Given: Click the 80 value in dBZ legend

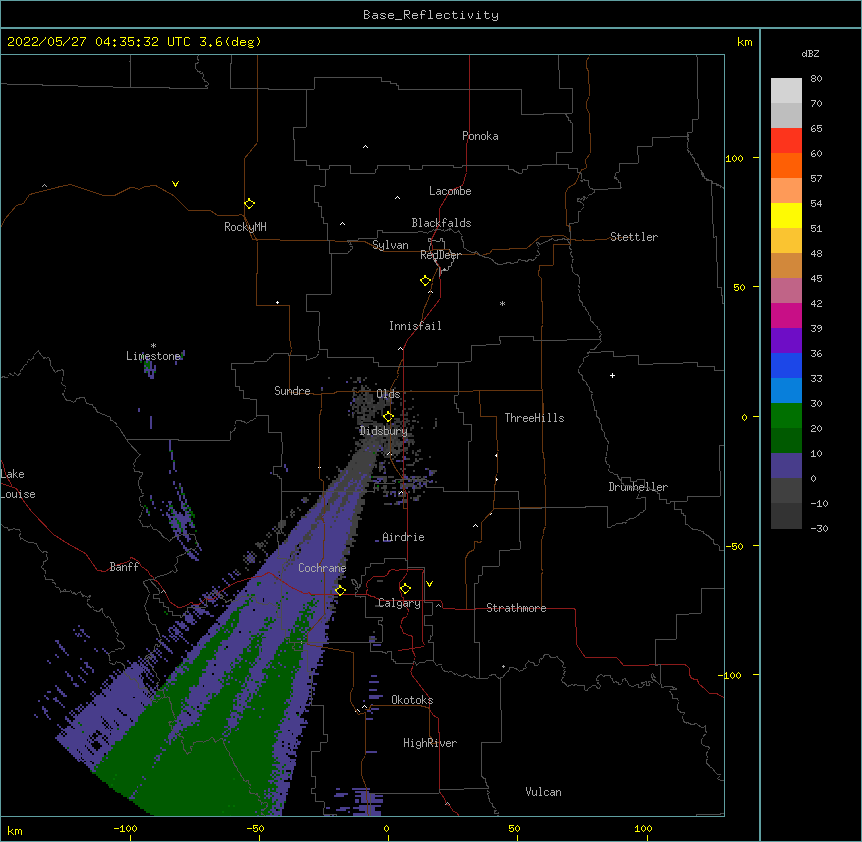Looking at the screenshot, I should coord(816,79).
